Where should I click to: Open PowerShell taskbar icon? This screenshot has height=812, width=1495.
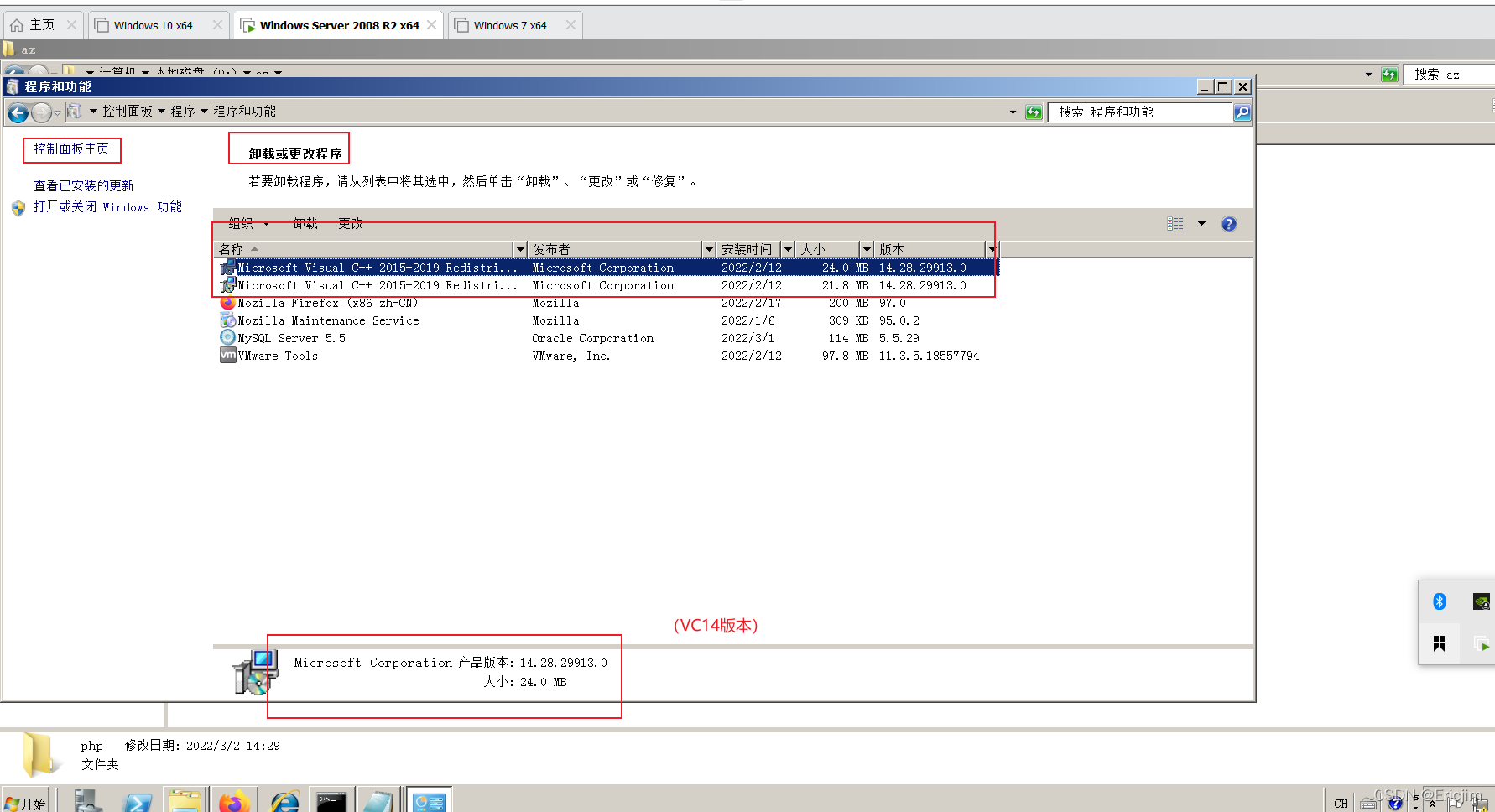pyautogui.click(x=136, y=801)
